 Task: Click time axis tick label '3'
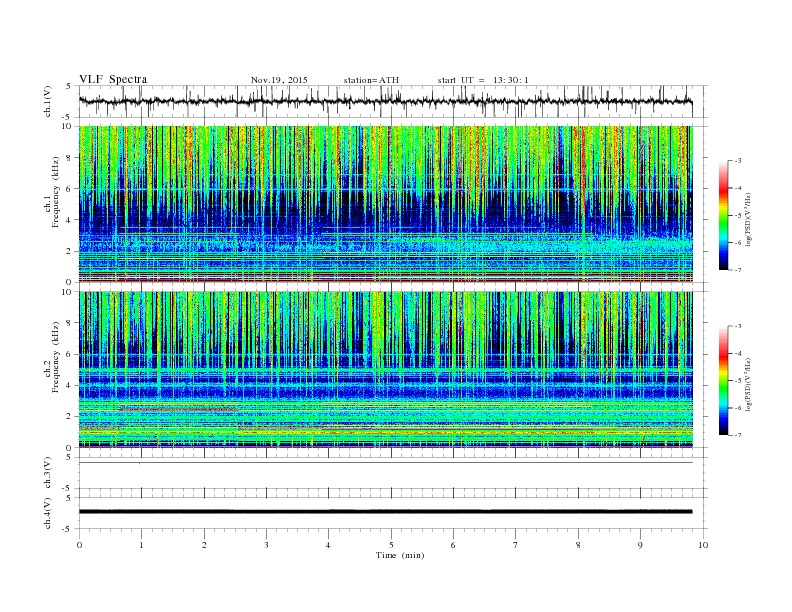(266, 545)
